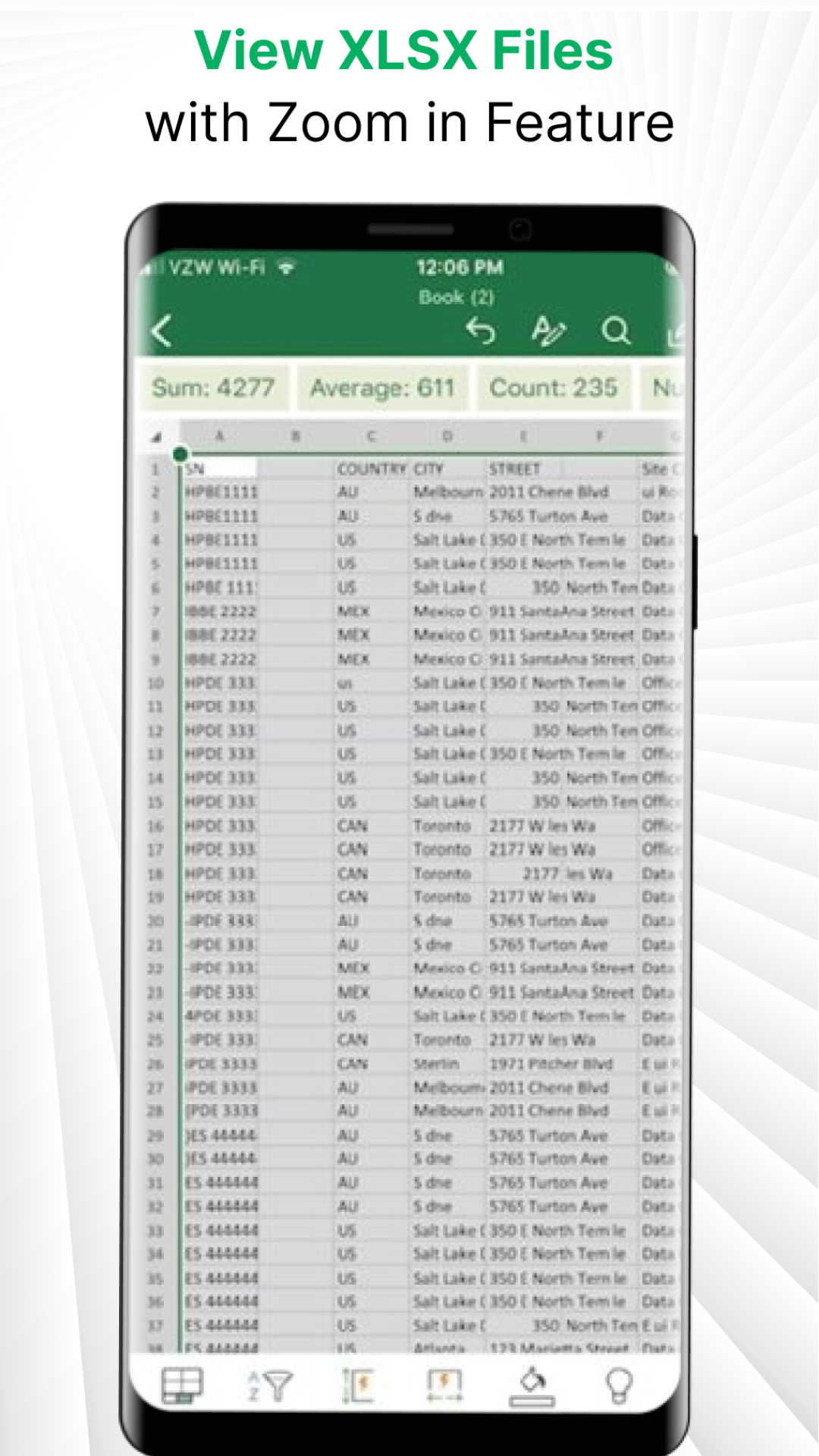
Task: Click the undo arrow icon
Action: coord(481,331)
